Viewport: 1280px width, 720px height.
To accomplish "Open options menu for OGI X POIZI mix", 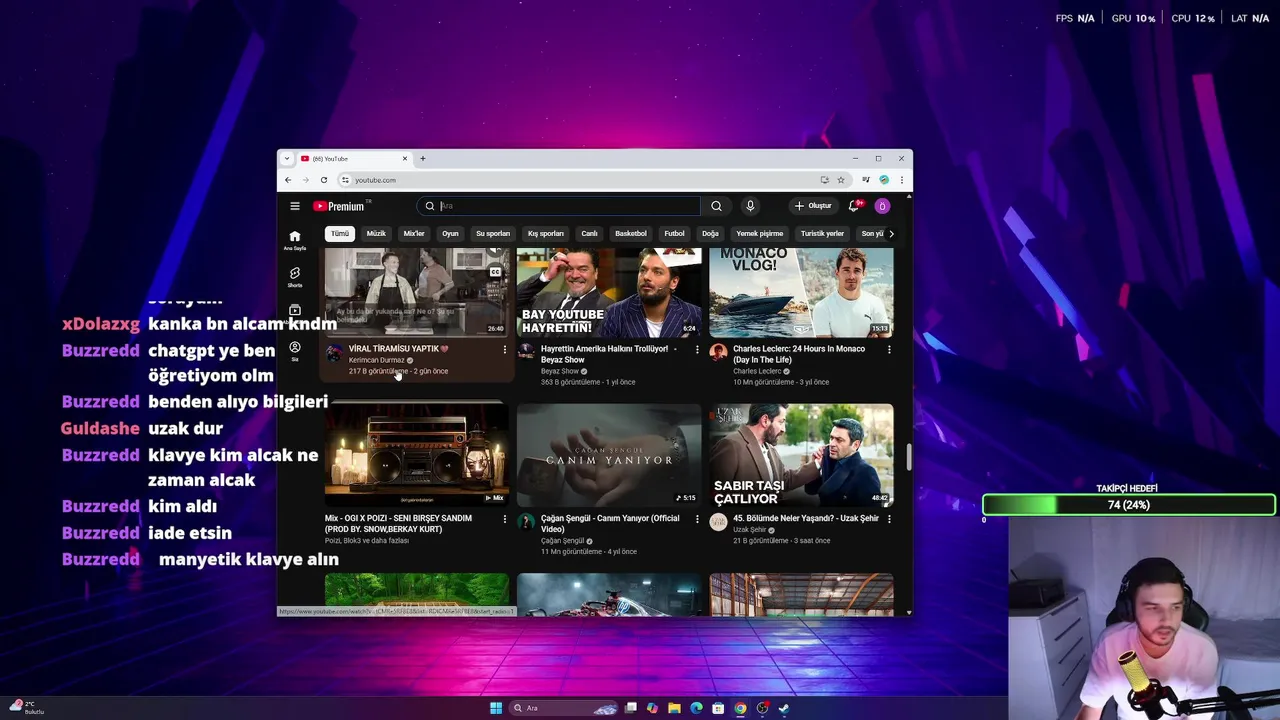I will [505, 519].
